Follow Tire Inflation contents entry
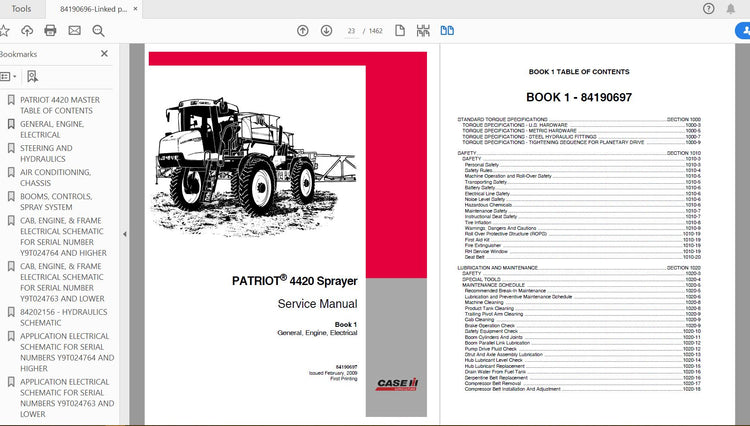Screen dimensions: 750x426 [x=583, y=222]
